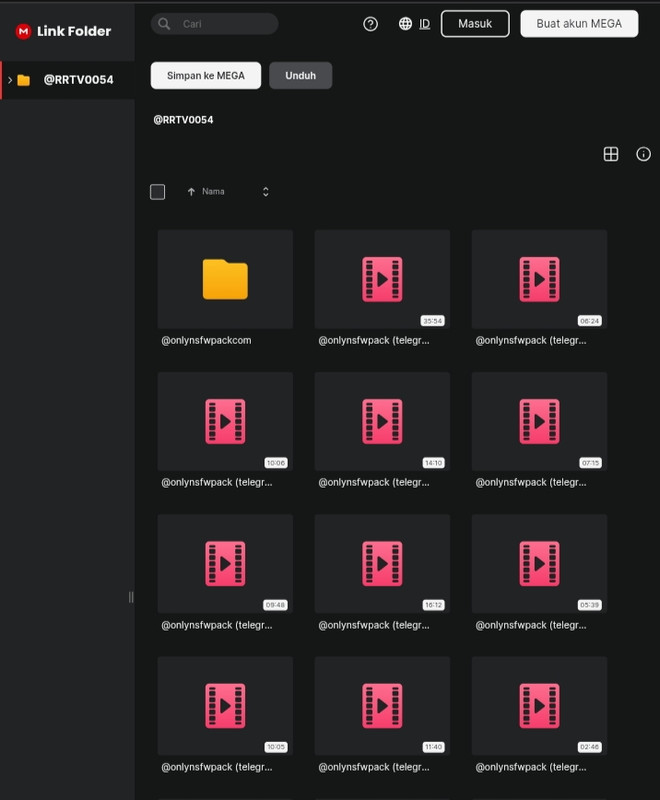Click the 14:10 duration badge

(433, 463)
